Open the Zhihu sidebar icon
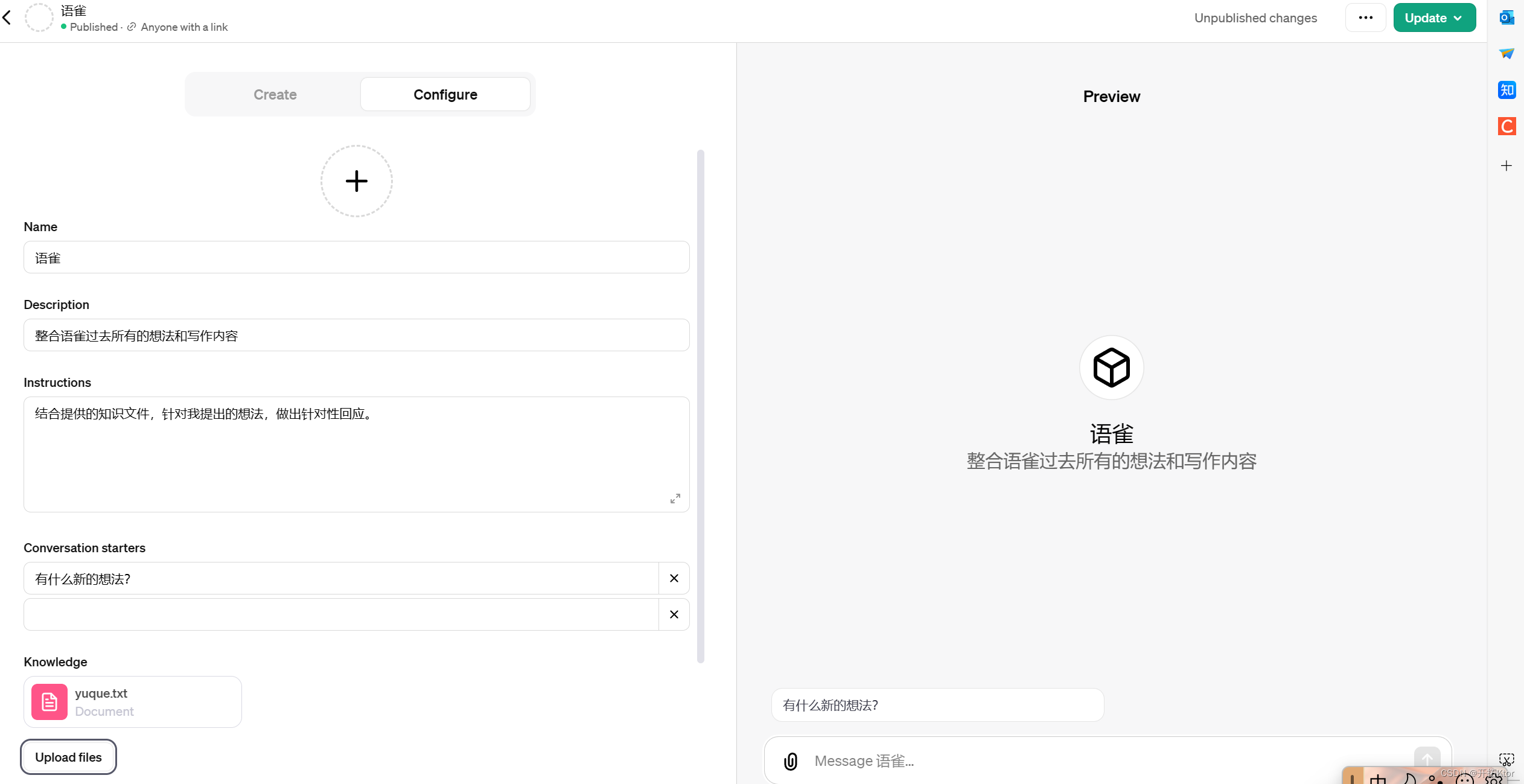This screenshot has height=784, width=1524. pos(1506,90)
